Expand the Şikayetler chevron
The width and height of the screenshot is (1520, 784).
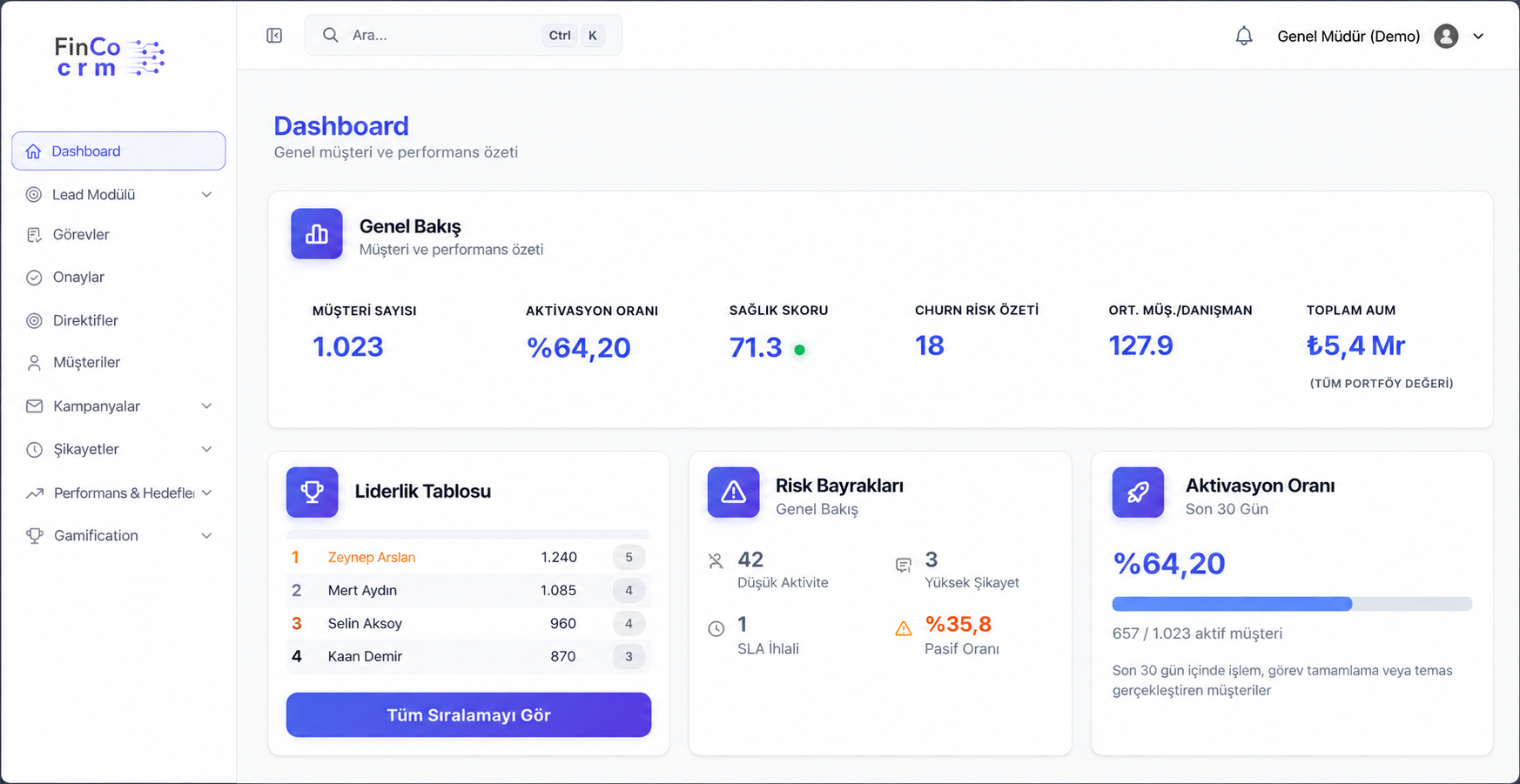[206, 449]
